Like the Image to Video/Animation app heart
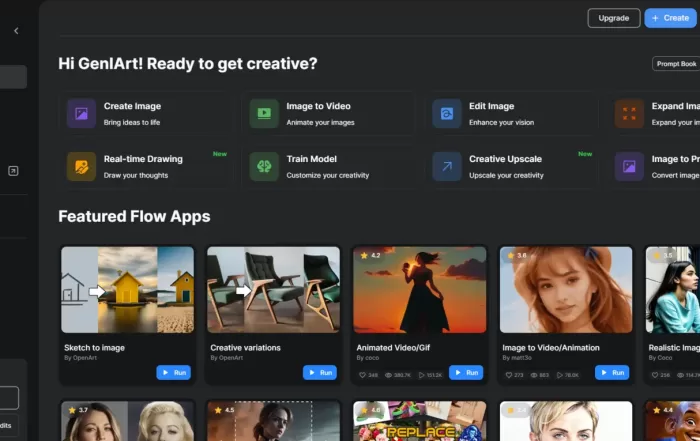This screenshot has height=441, width=700. coord(508,375)
